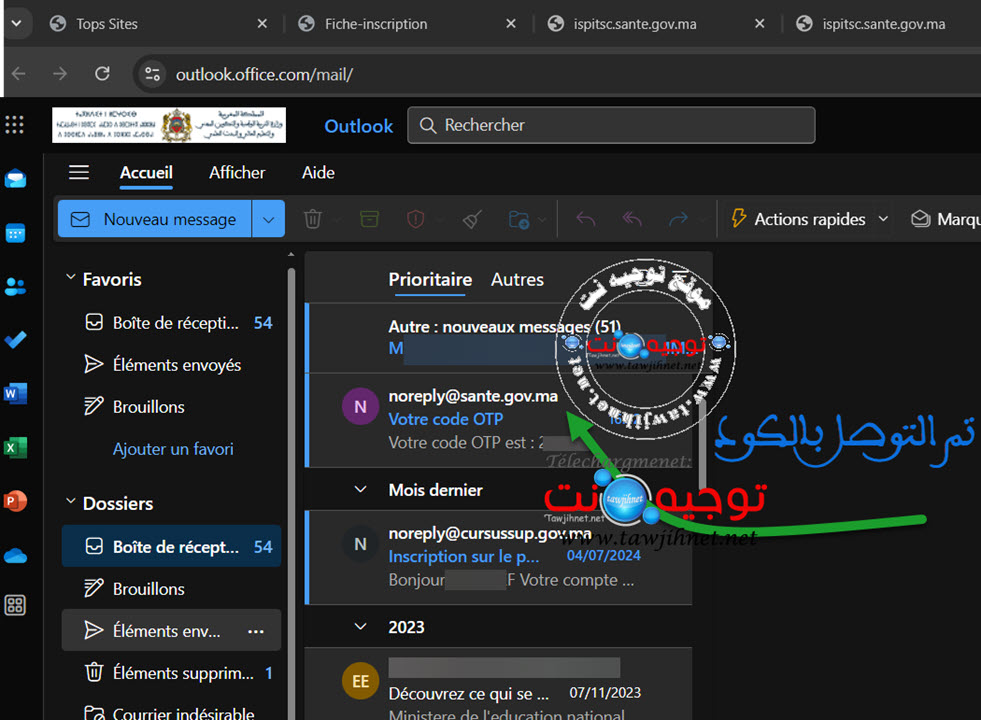Click the browser address bar URL
Screen dimensions: 981x720
264,75
